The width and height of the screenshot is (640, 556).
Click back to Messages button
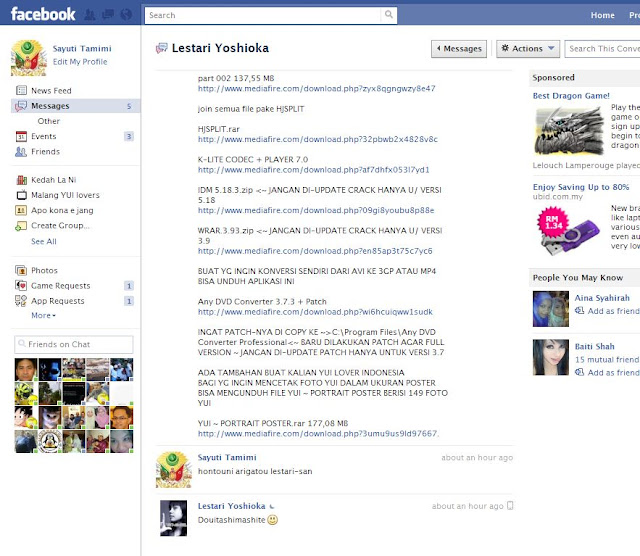(459, 49)
